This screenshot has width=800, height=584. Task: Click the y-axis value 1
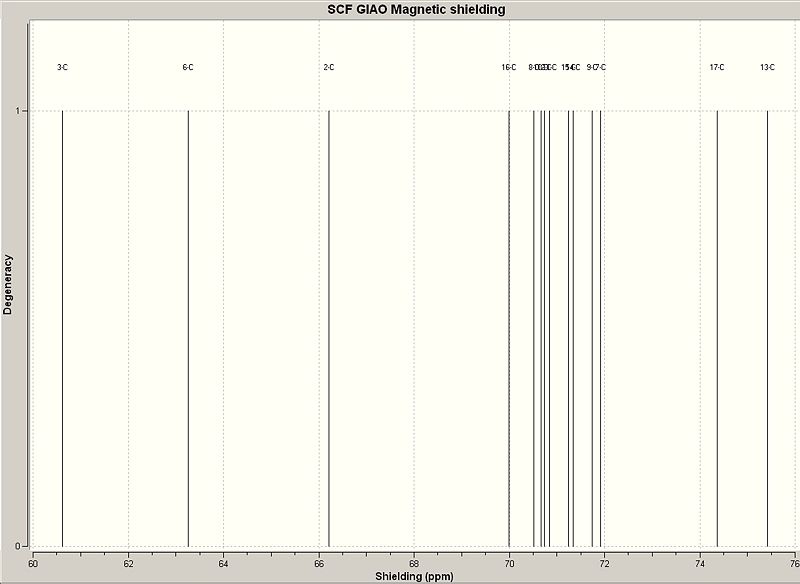click(18, 111)
